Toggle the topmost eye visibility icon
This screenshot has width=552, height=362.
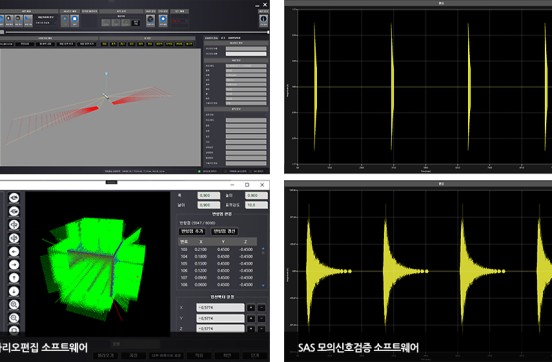(14, 198)
